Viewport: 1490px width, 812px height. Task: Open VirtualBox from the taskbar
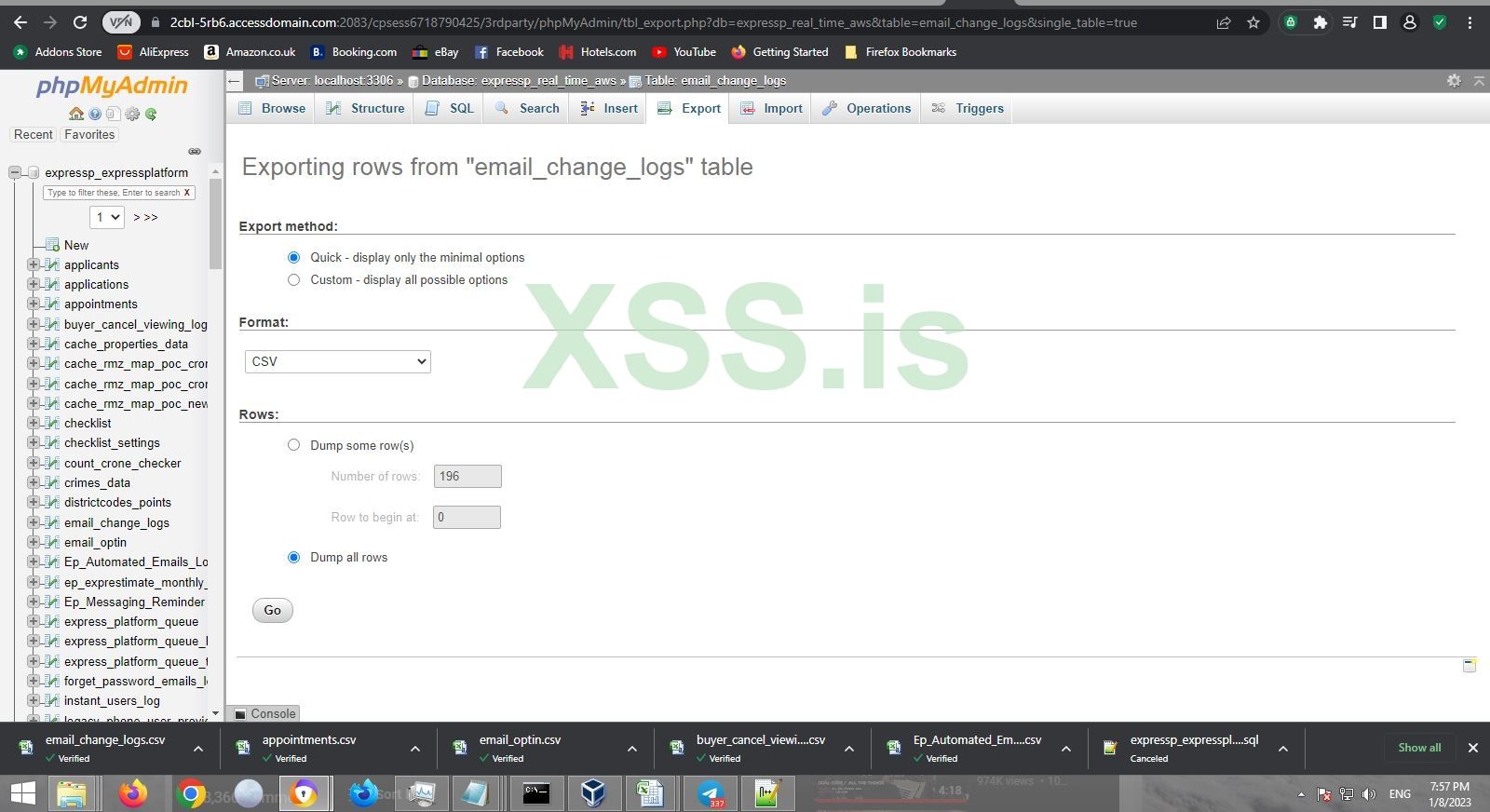[x=593, y=793]
